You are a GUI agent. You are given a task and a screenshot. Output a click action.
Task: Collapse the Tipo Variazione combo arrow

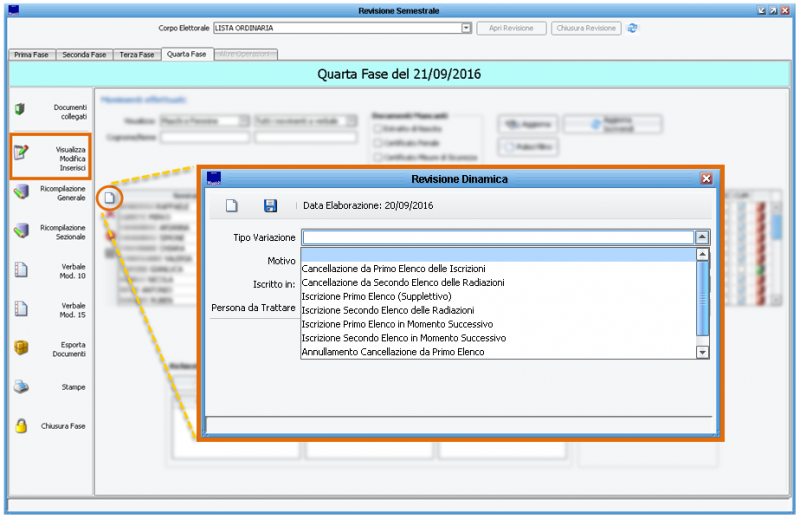point(702,237)
